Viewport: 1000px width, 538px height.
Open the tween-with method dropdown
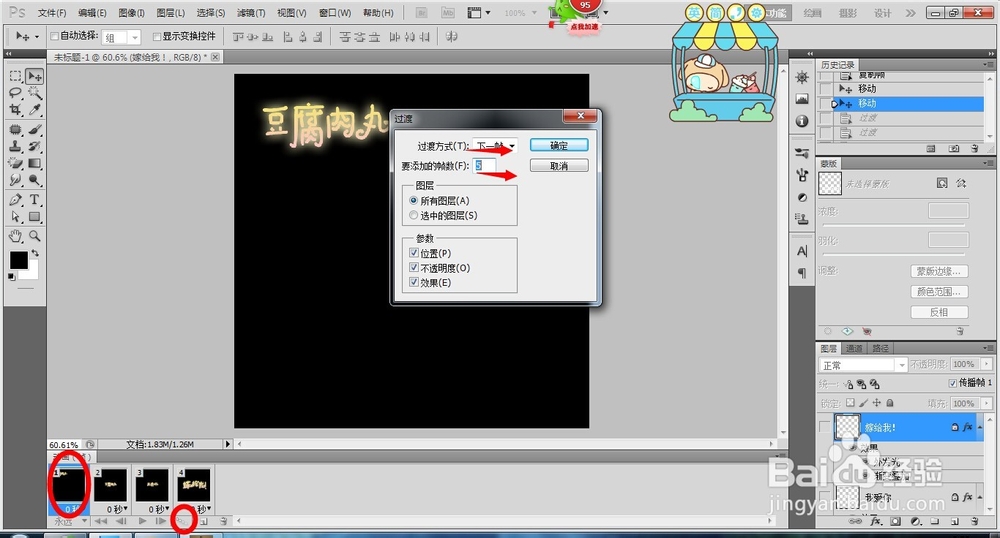(494, 146)
